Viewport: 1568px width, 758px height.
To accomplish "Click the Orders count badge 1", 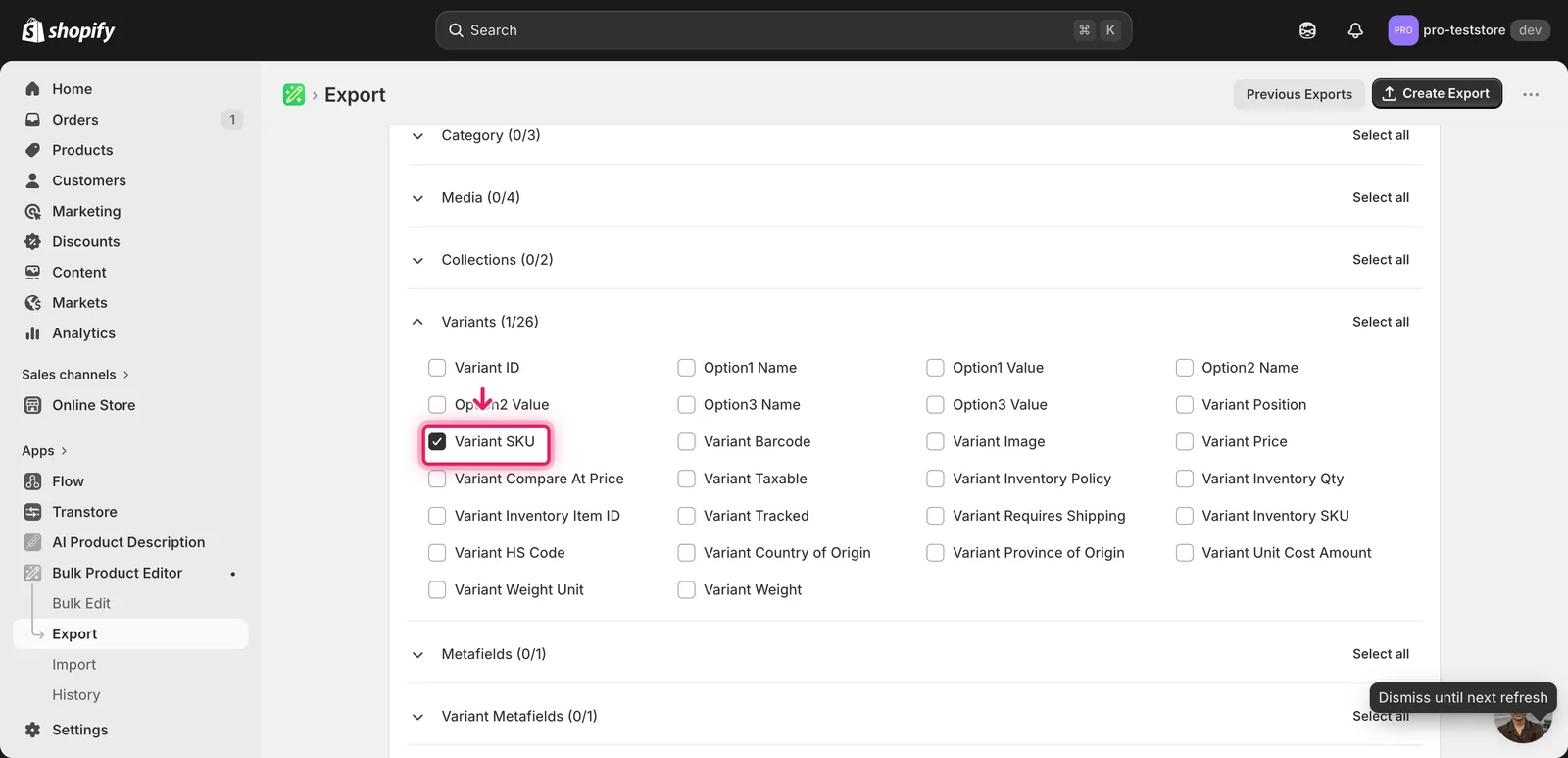I will [232, 120].
